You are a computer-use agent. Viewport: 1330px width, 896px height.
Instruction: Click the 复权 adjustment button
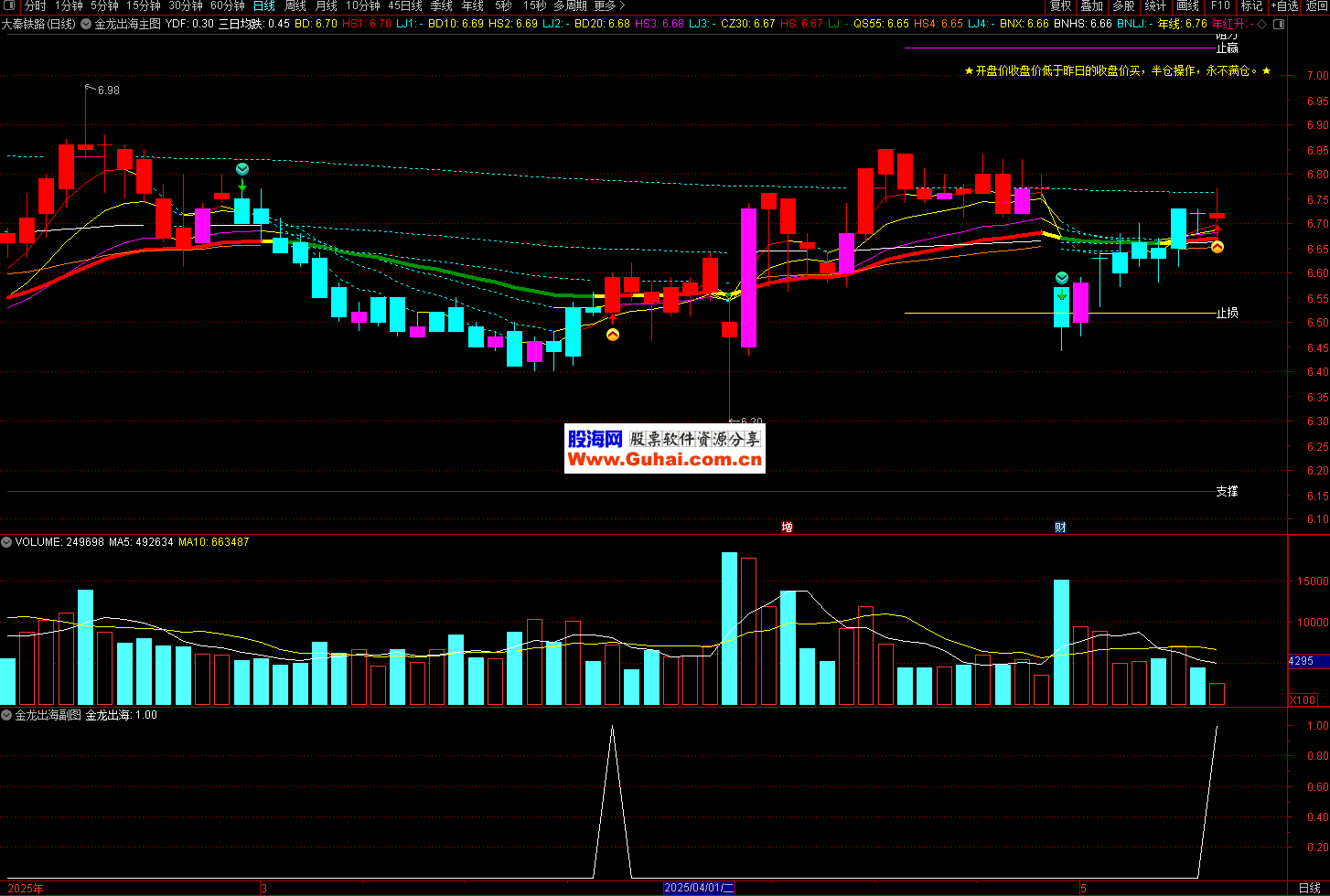click(1060, 6)
